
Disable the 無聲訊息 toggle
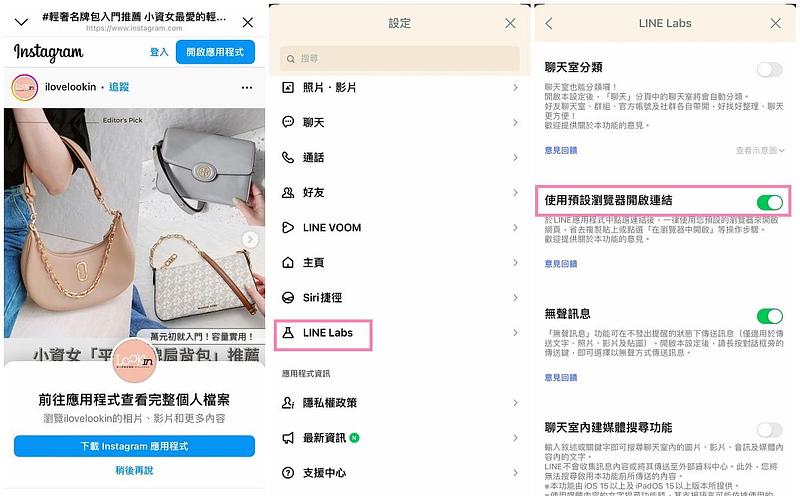(x=769, y=316)
